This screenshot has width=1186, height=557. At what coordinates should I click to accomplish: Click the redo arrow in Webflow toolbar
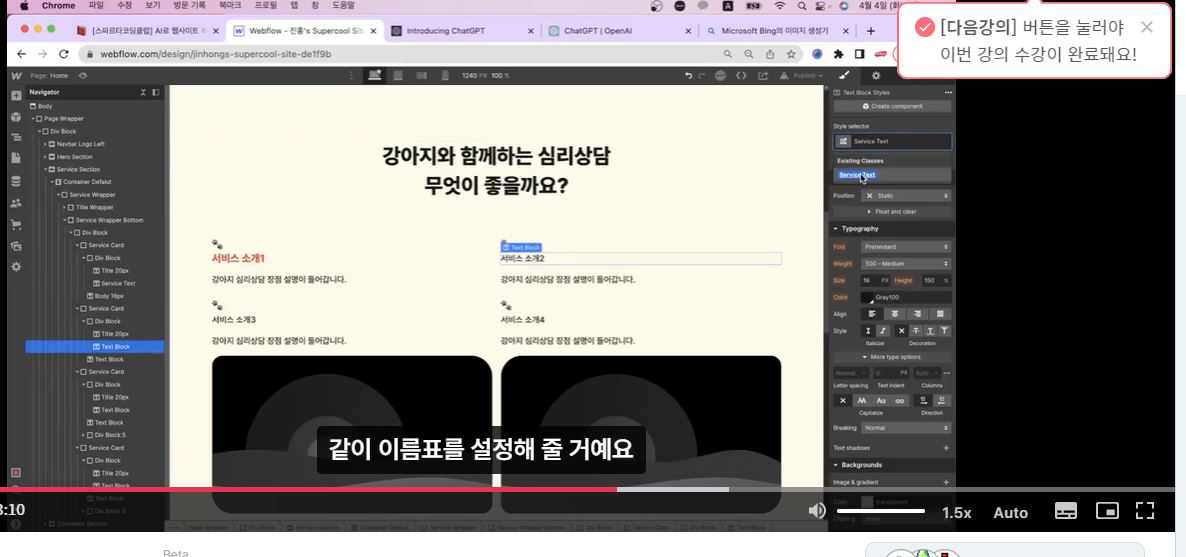click(x=700, y=76)
